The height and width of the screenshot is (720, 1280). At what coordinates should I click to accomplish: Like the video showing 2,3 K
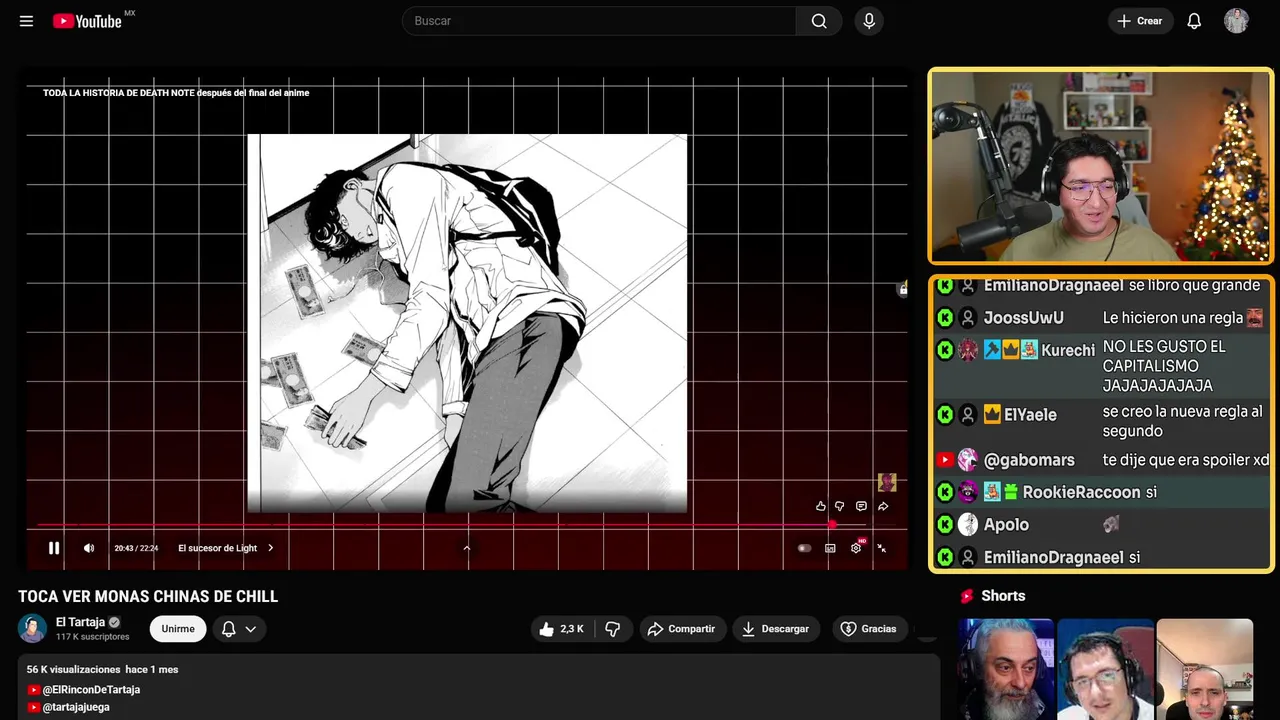point(561,629)
